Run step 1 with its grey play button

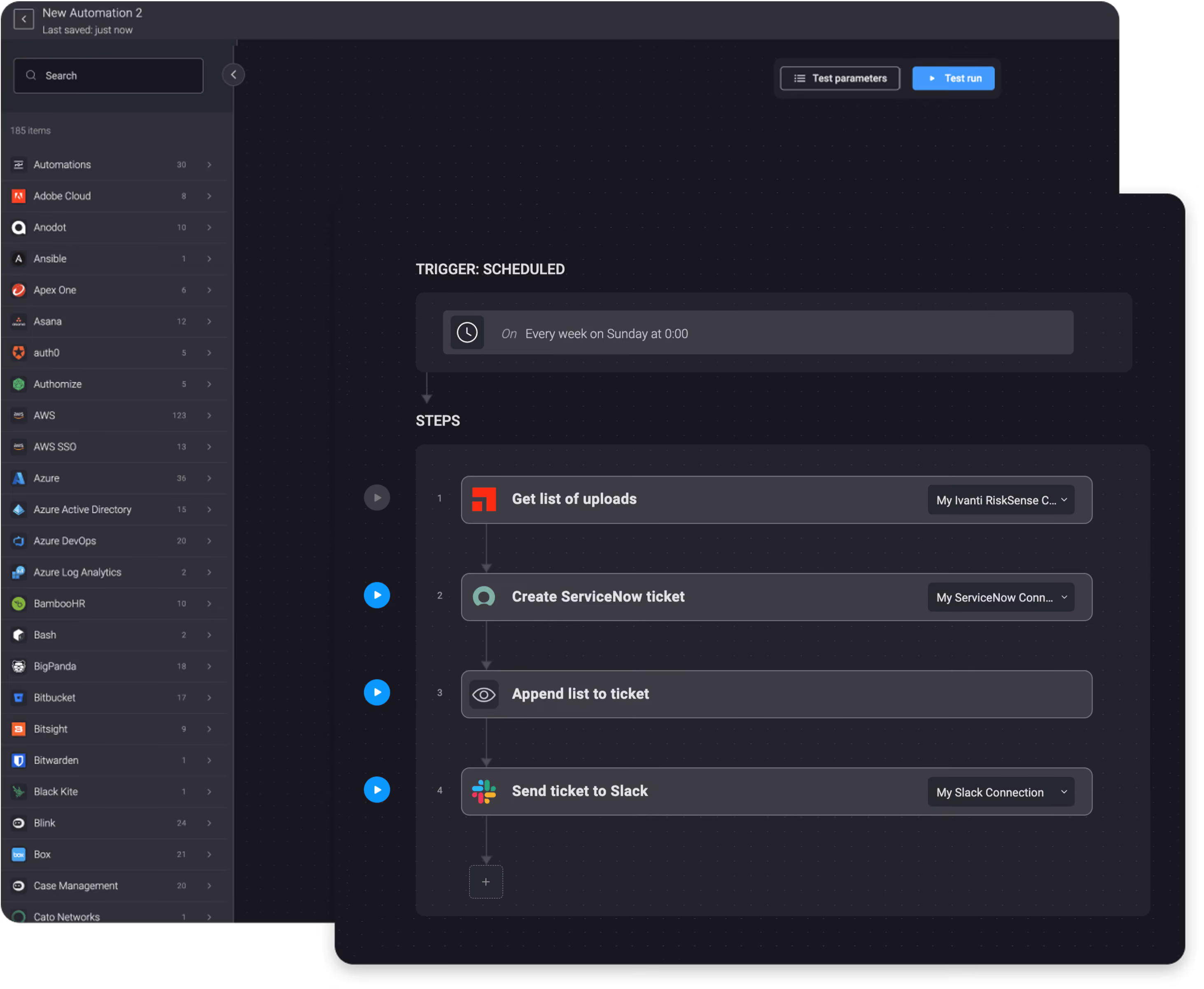377,498
